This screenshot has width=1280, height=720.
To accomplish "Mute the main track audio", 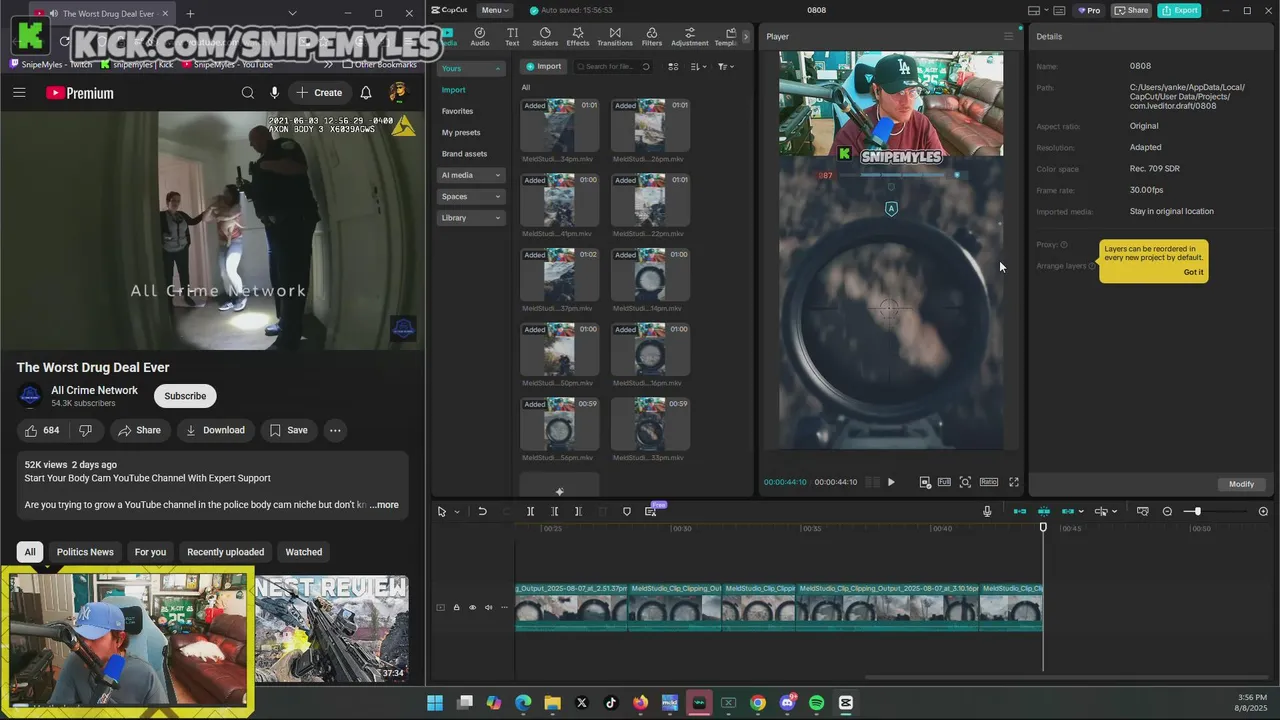I will point(489,607).
